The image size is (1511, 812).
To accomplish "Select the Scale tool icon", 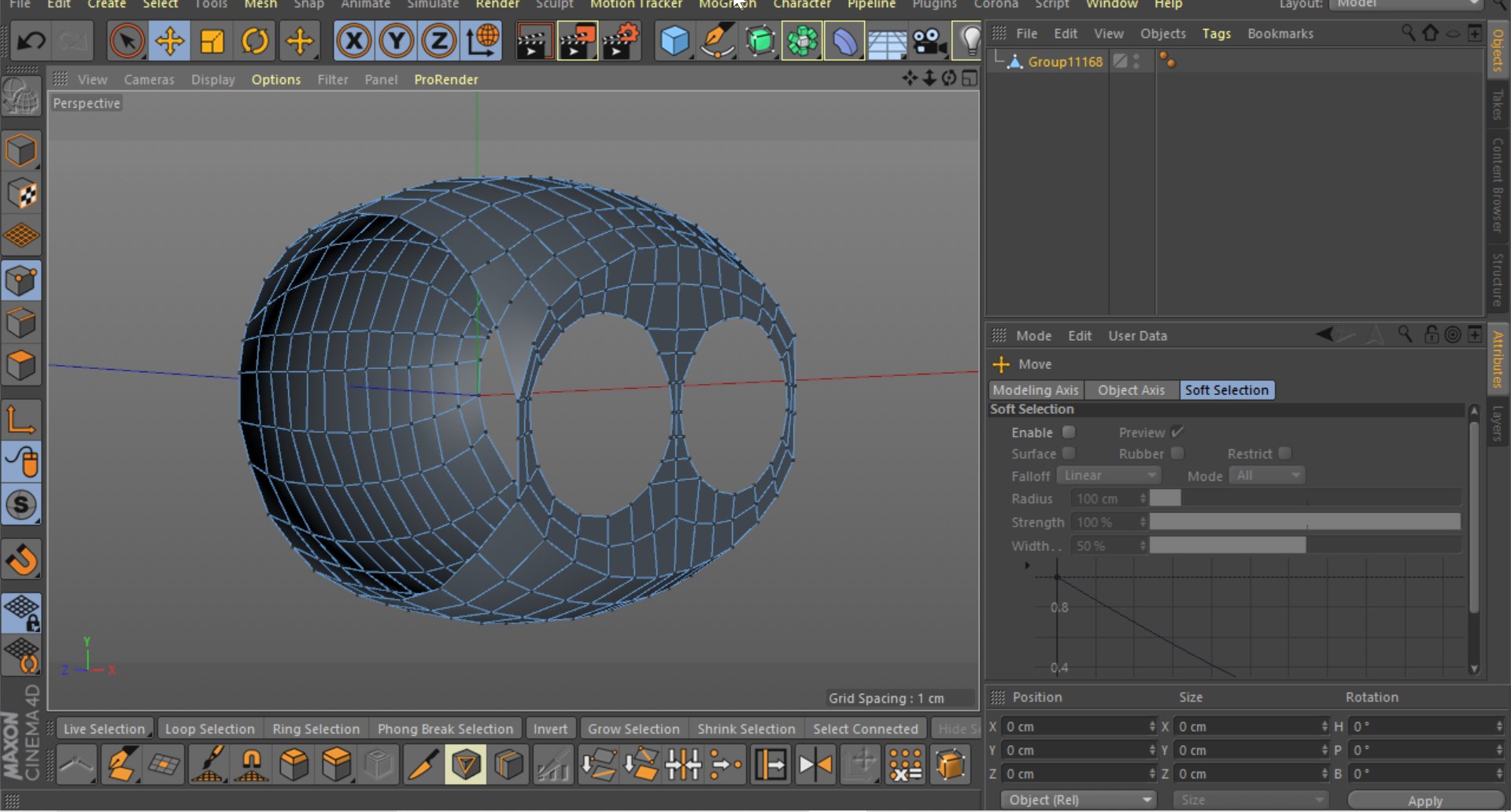I will click(x=212, y=40).
